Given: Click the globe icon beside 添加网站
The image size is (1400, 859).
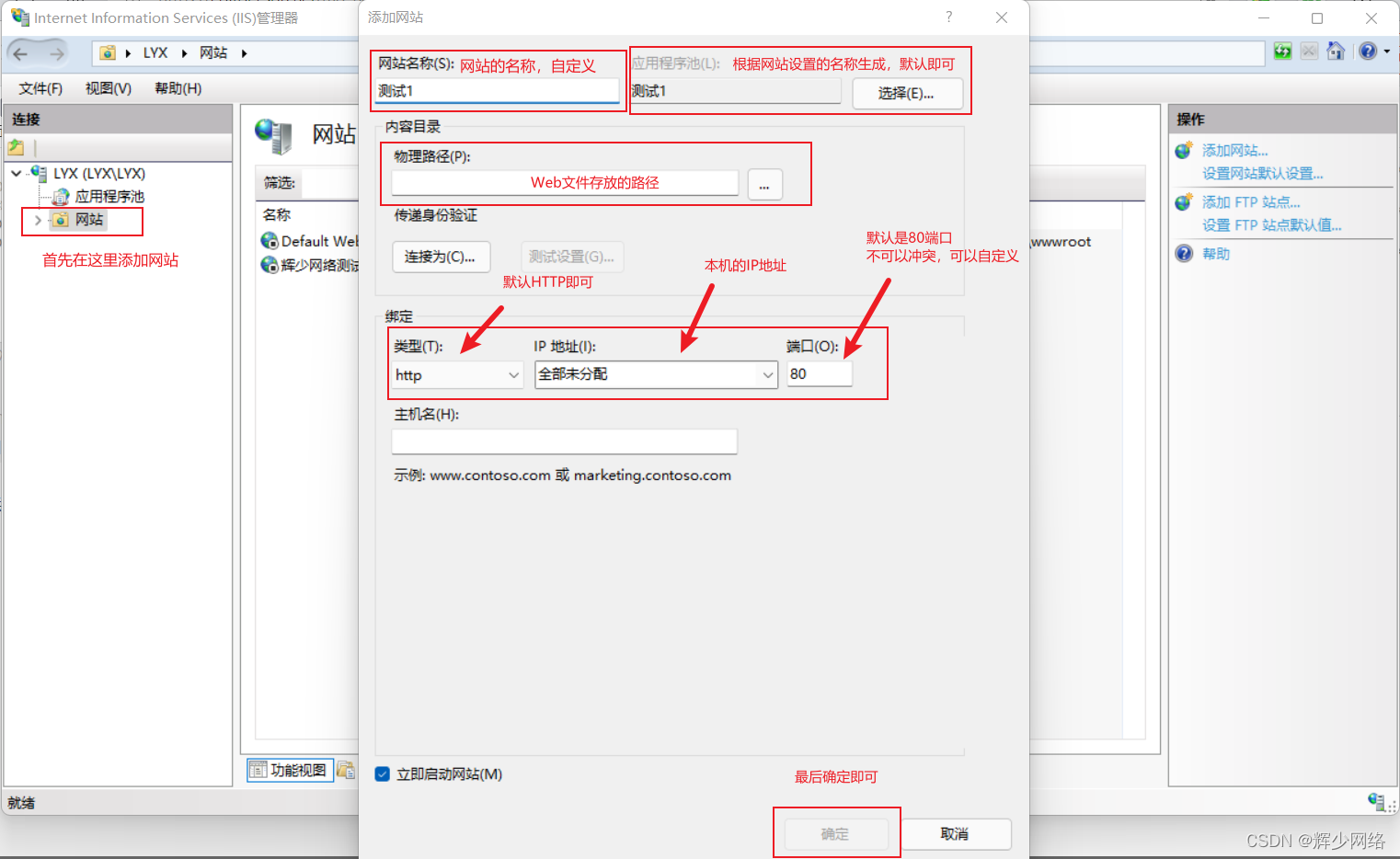Looking at the screenshot, I should (1184, 150).
